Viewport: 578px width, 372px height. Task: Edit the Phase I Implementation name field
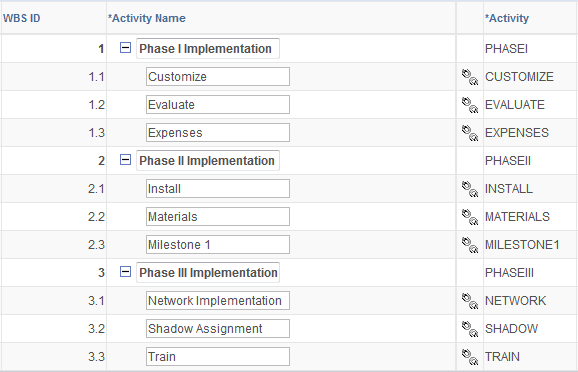(x=208, y=48)
